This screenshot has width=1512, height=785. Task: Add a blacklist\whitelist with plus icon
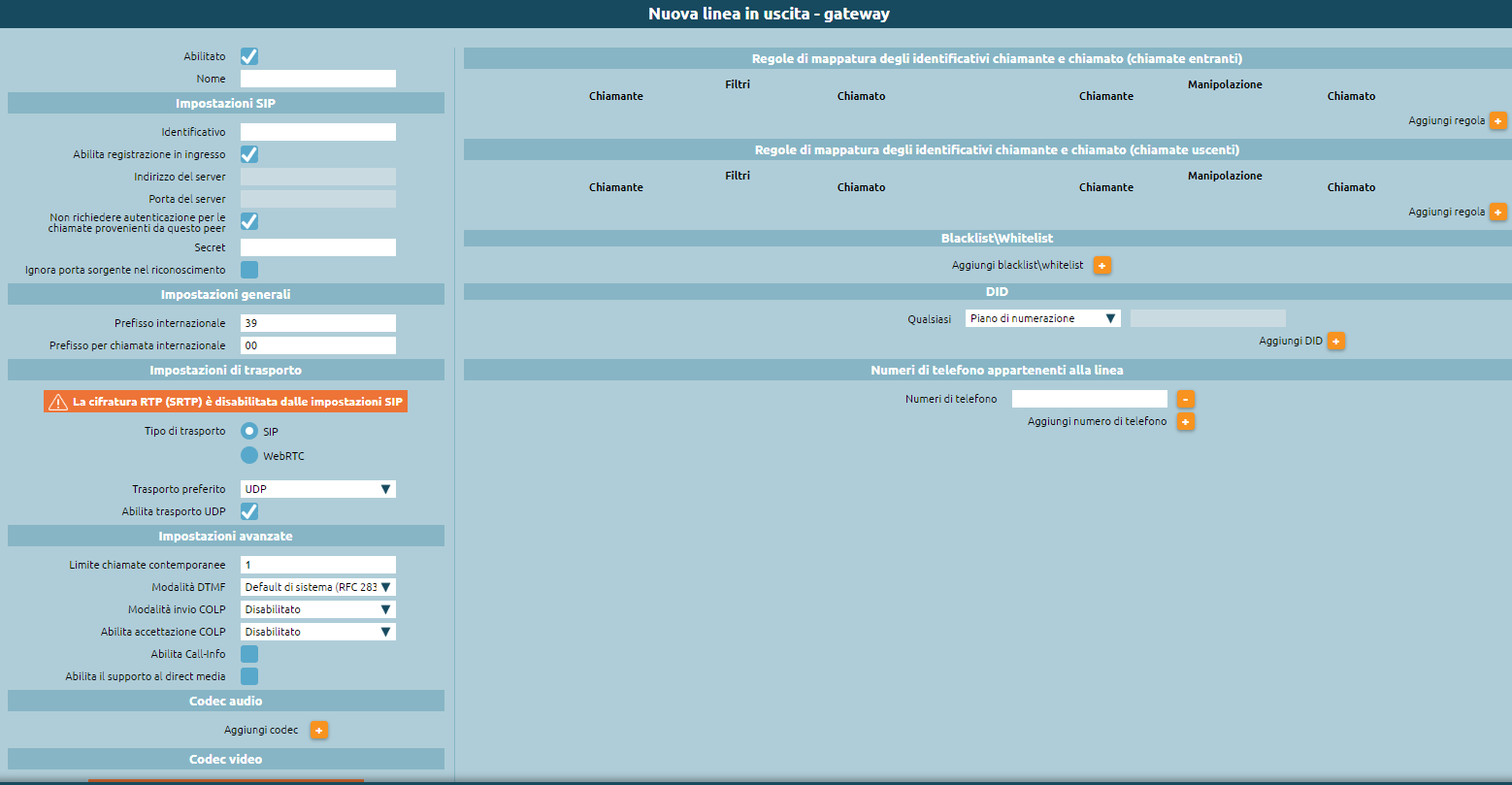click(x=1102, y=265)
